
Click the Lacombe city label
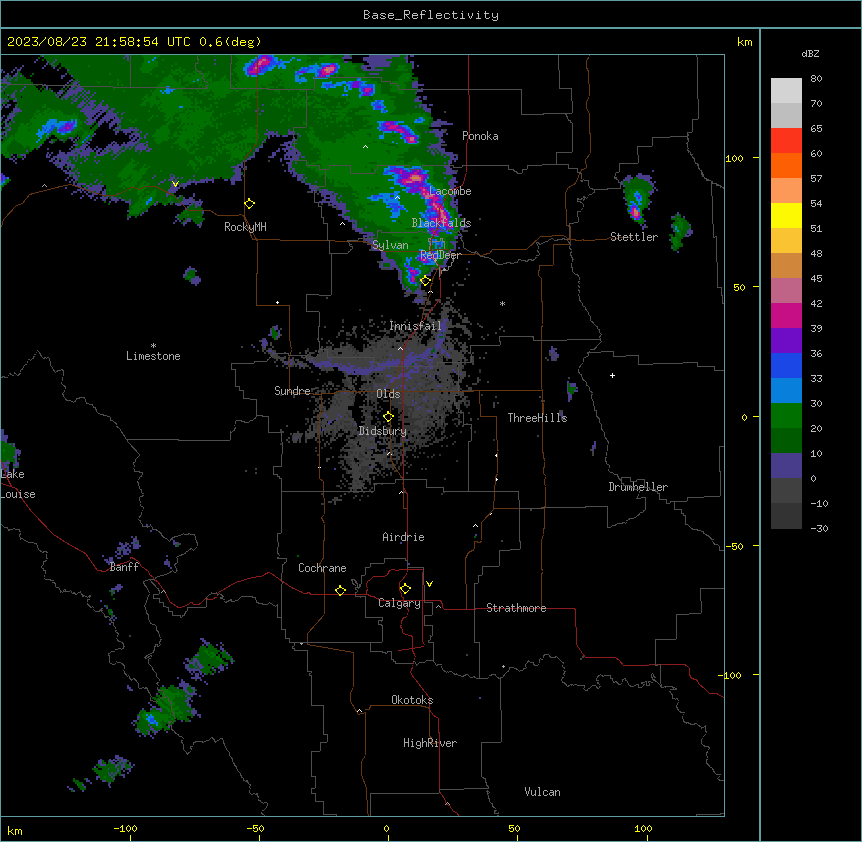450,191
